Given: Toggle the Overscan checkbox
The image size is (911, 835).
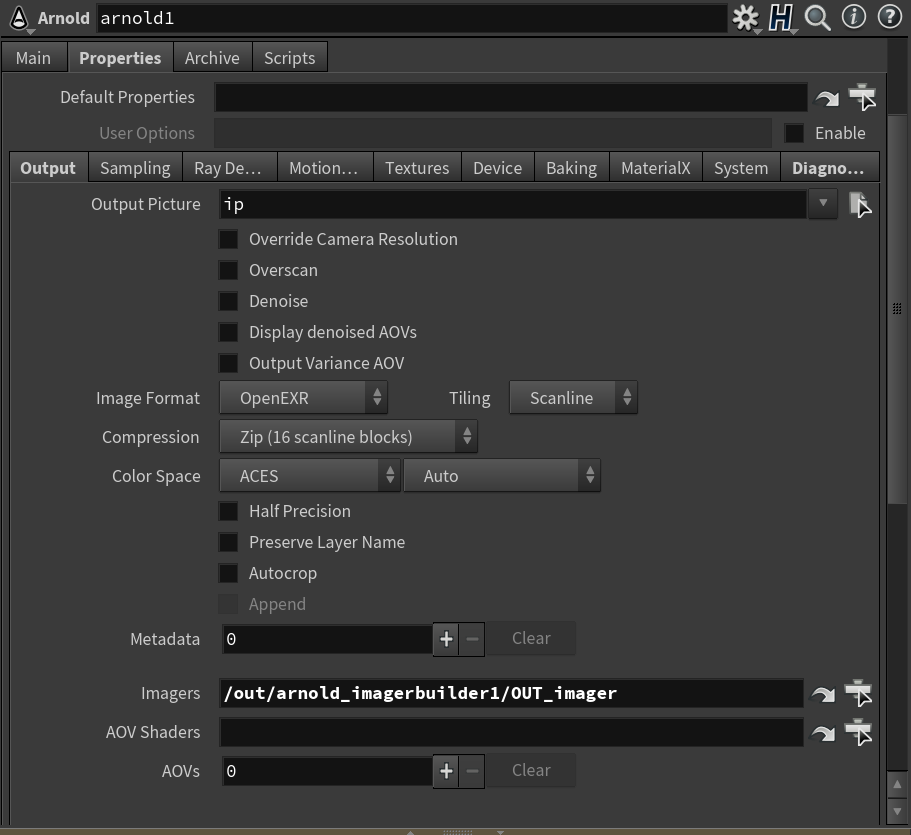Looking at the screenshot, I should point(228,270).
